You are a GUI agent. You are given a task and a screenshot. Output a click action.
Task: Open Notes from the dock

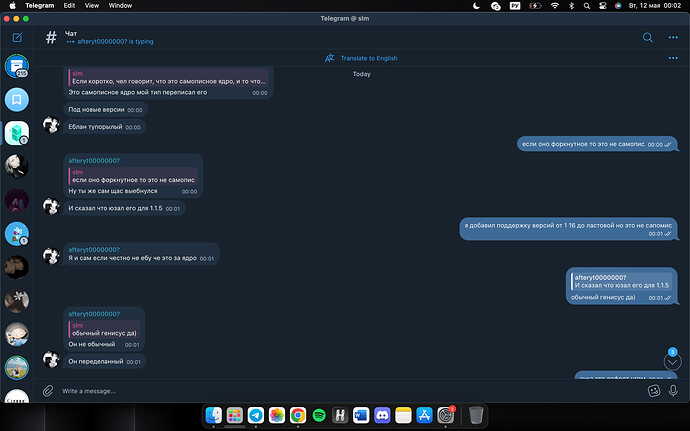pos(403,415)
